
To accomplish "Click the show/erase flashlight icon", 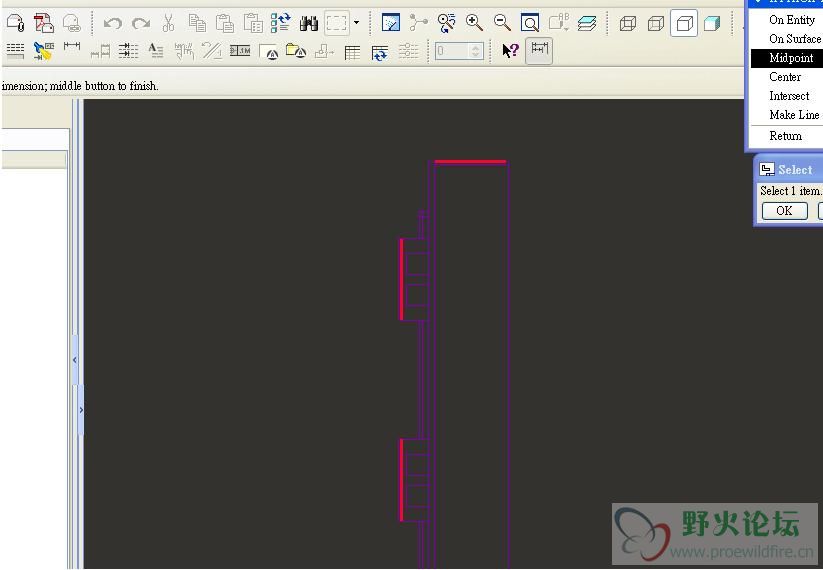I will pyautogui.click(x=43, y=51).
